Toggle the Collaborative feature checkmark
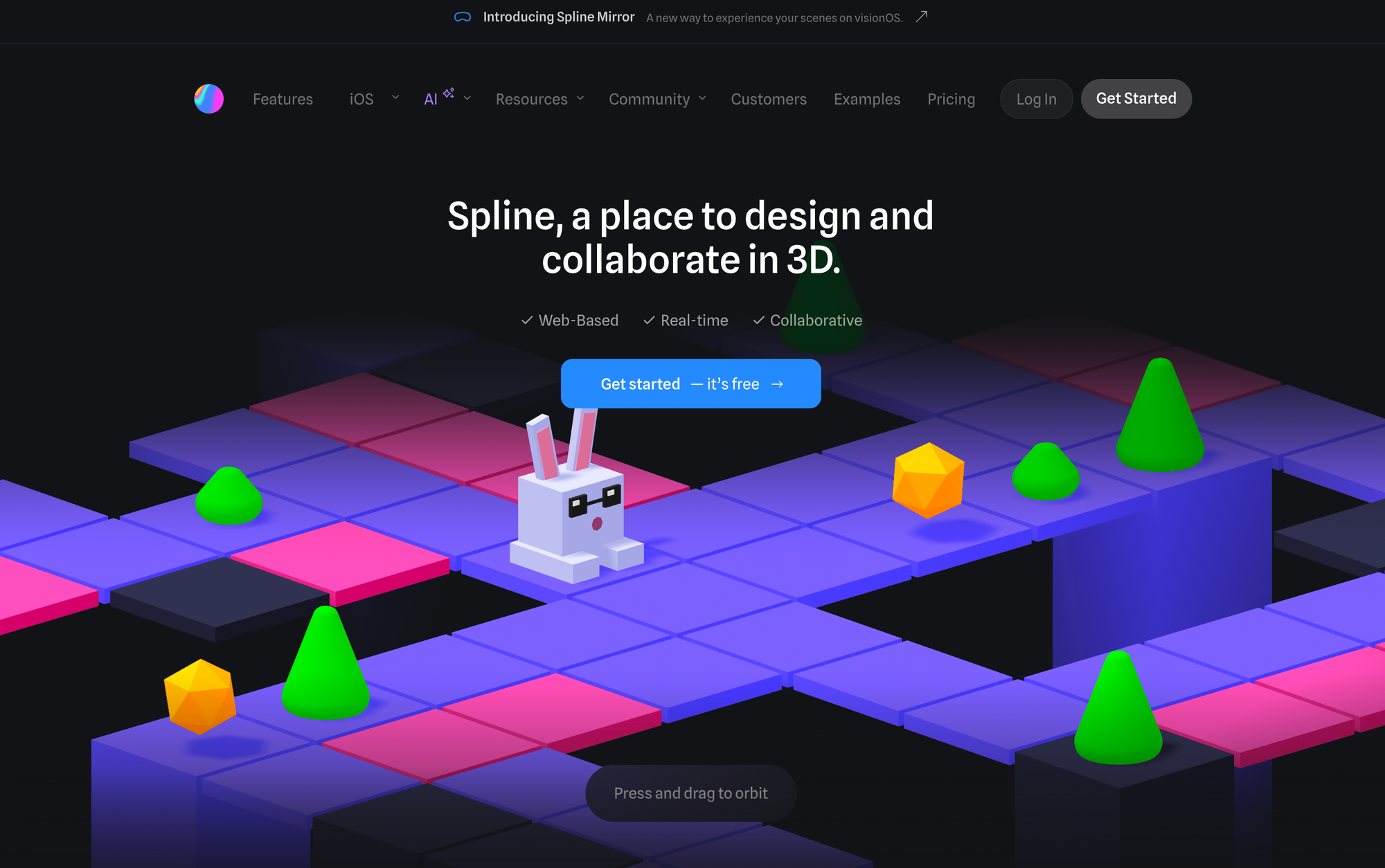The width and height of the screenshot is (1385, 868). pyautogui.click(x=759, y=320)
